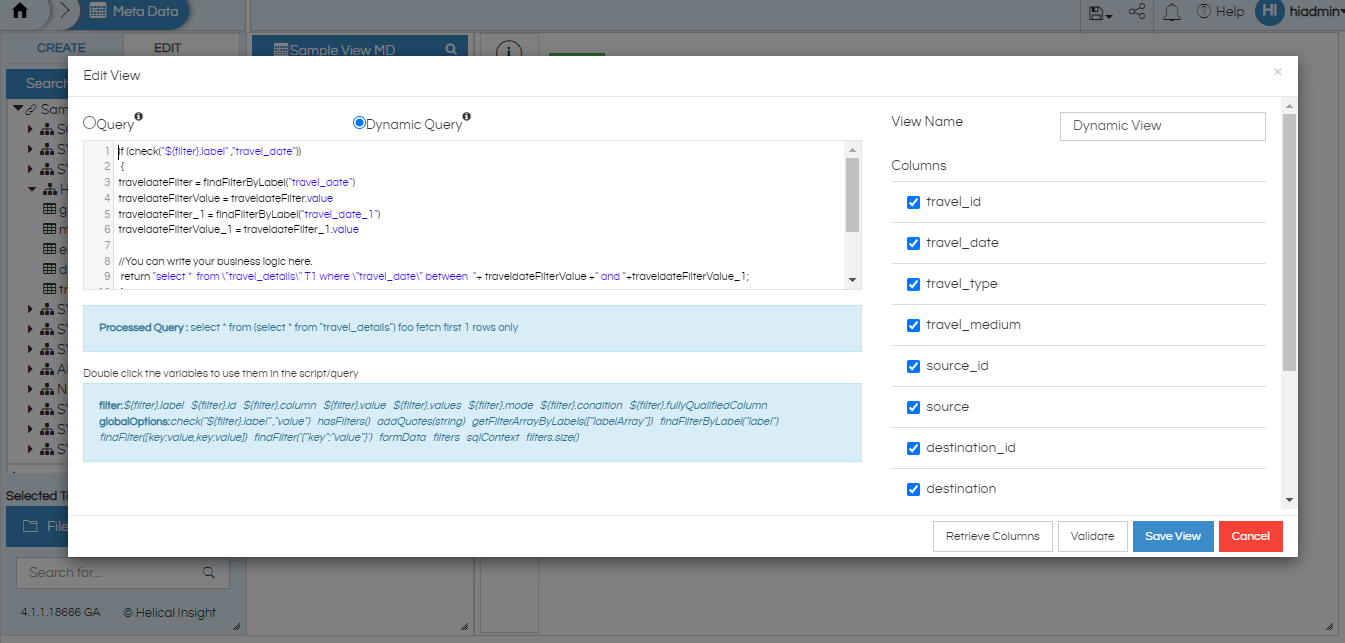
Task: Click code editor scroll down arrow
Action: coord(852,280)
